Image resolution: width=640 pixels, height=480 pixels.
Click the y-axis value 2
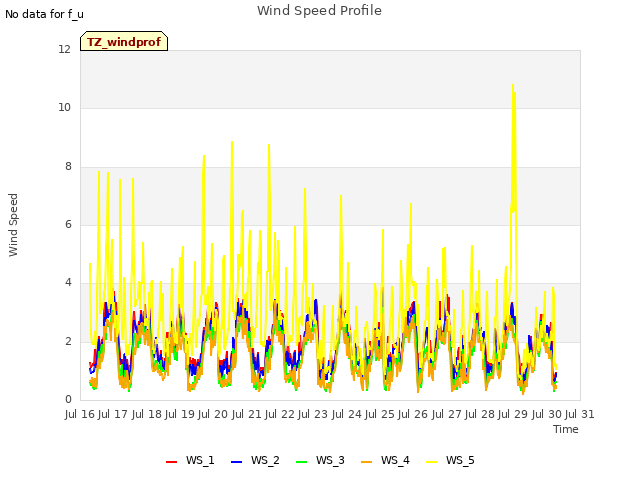pyautogui.click(x=68, y=341)
